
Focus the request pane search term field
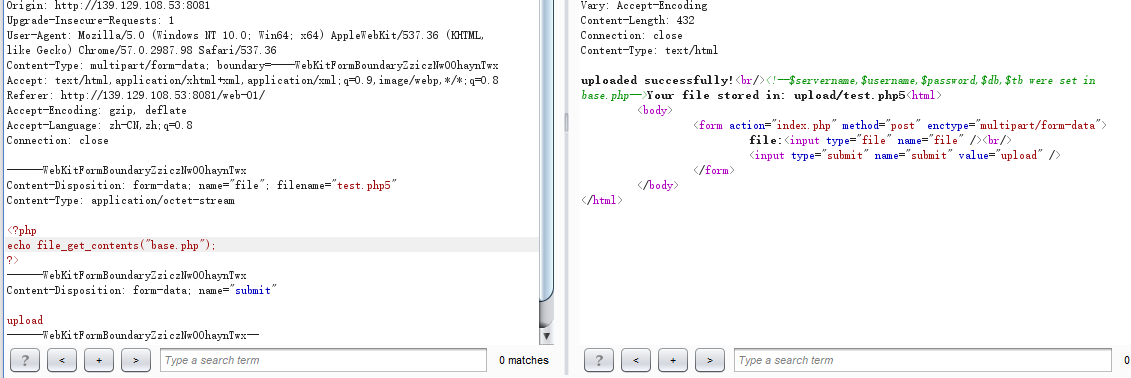pyautogui.click(x=323, y=360)
